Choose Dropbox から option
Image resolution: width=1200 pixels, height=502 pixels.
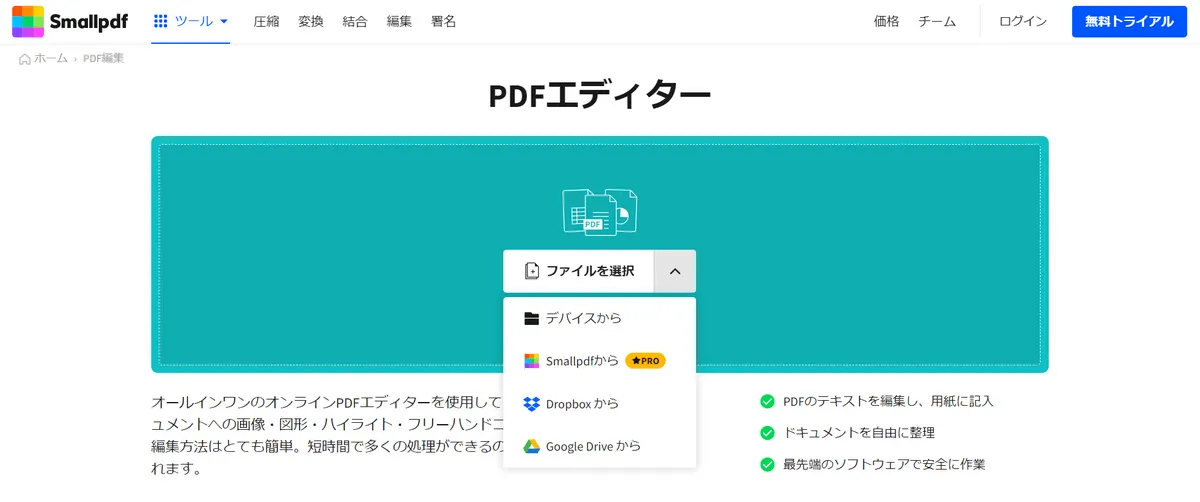point(599,404)
